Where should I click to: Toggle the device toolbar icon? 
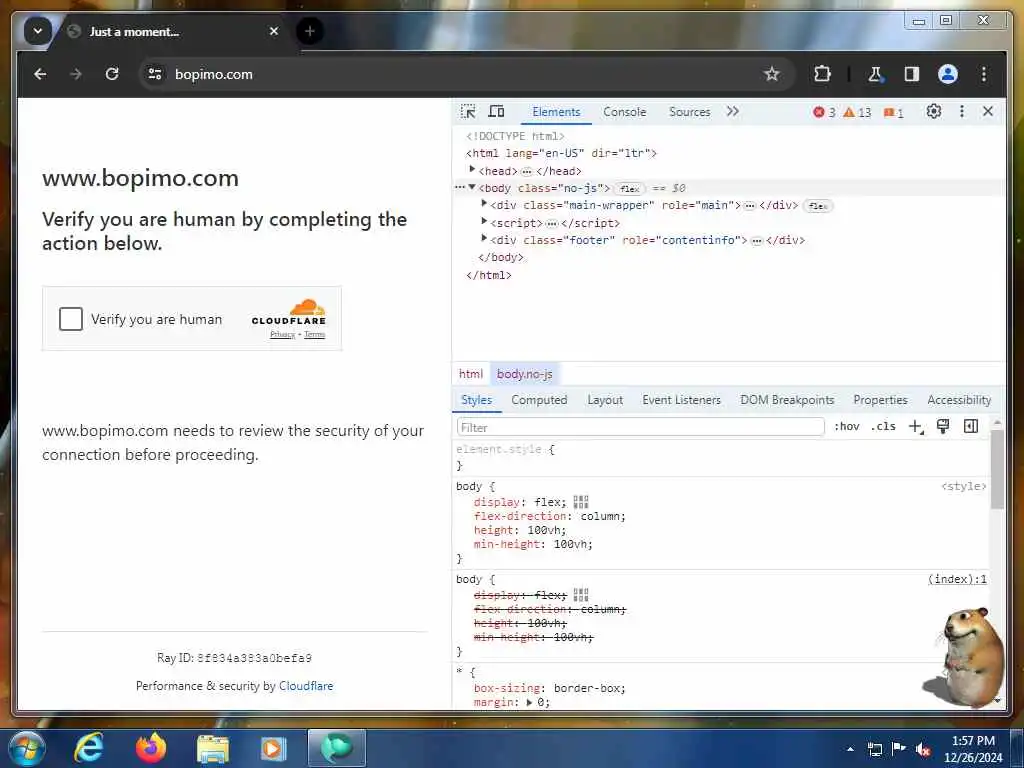tap(496, 112)
